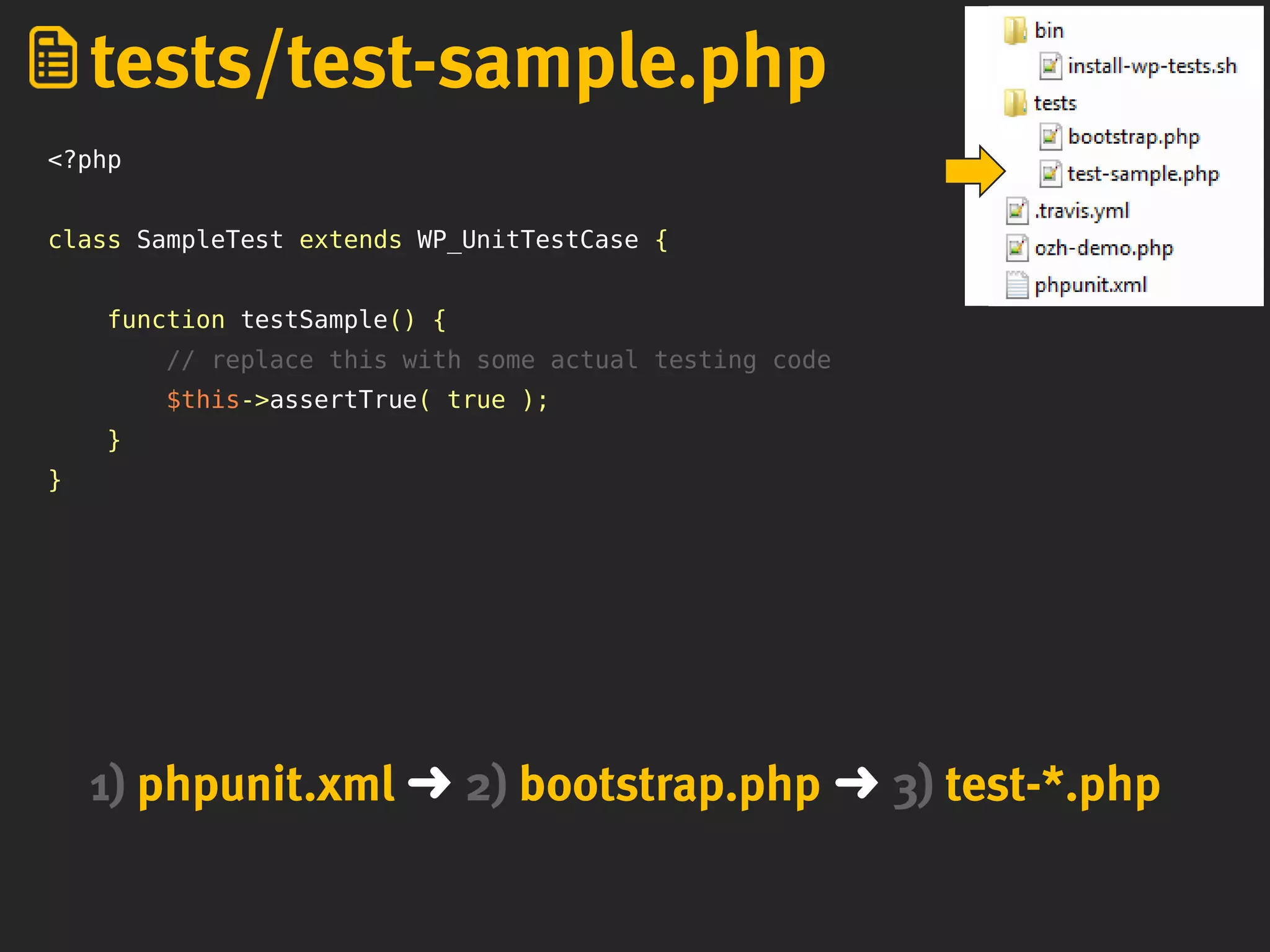
Task: Click 'test-*.php' in the bottom step sequence
Action: tap(1052, 786)
